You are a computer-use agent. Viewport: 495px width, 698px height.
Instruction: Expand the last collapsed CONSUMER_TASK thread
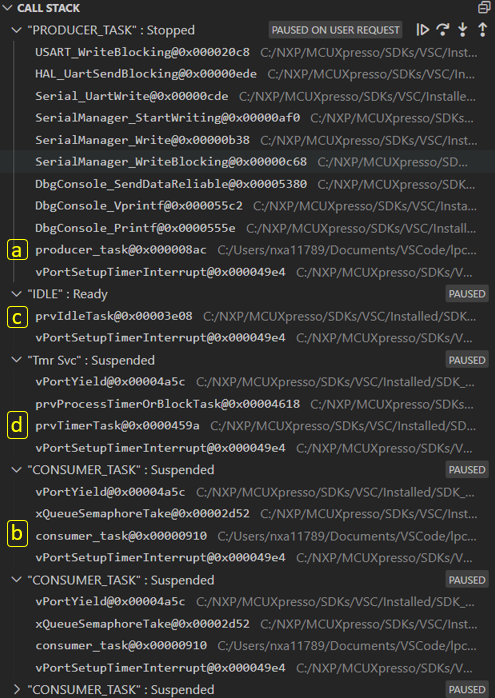click(x=16, y=690)
